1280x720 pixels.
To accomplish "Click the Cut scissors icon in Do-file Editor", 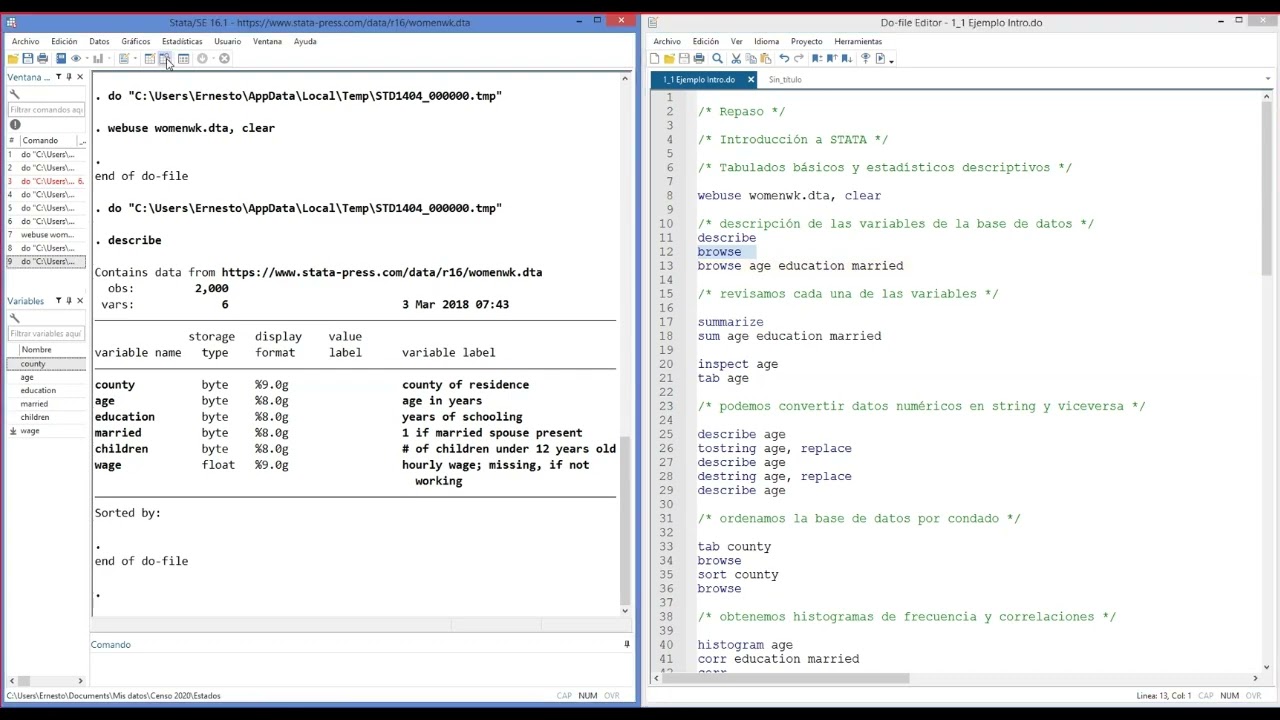I will coord(736,58).
